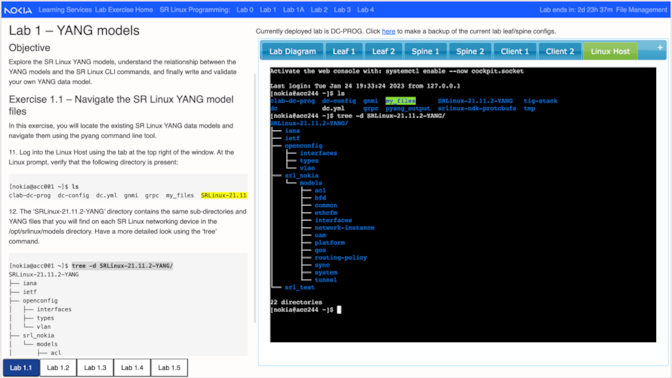This screenshot has height=378, width=672.
Task: Open the Spine 1 console tab
Action: point(425,51)
